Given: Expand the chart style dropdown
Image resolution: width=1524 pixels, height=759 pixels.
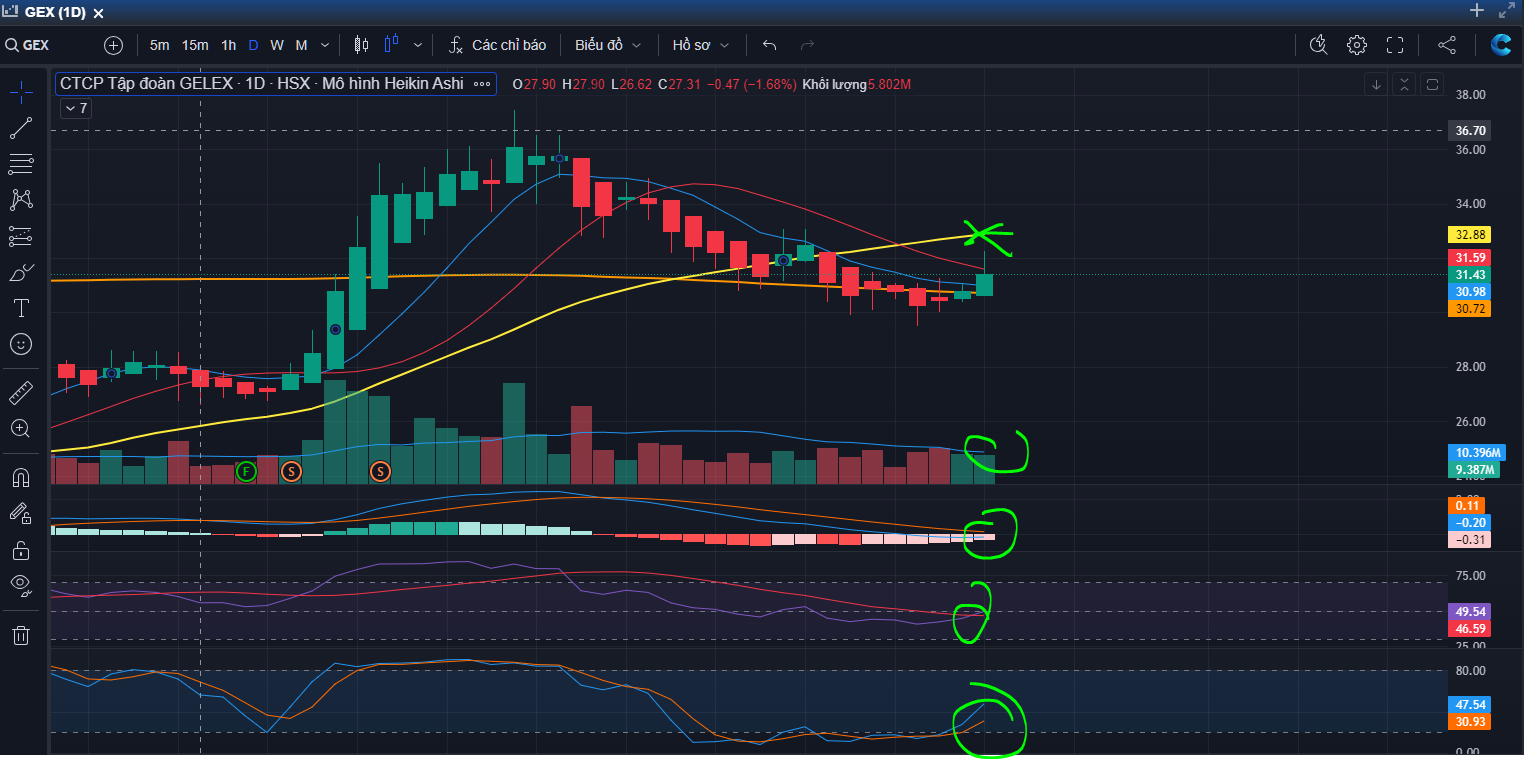Looking at the screenshot, I should (418, 45).
